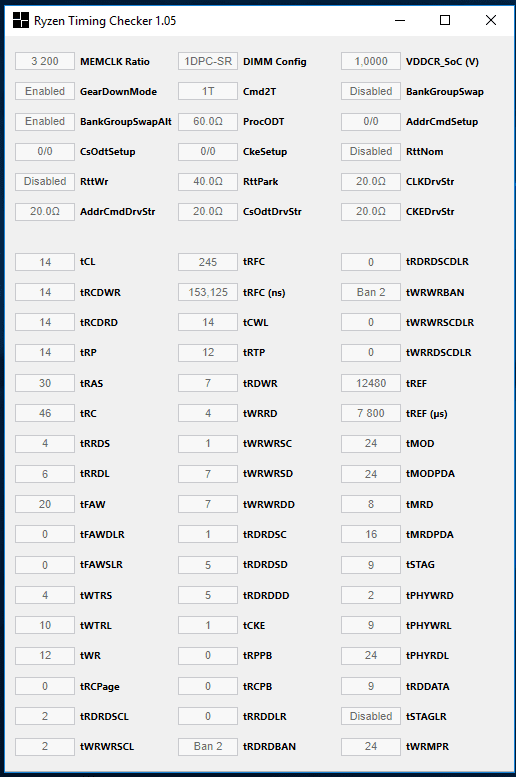Screen dimensions: 516x777
Task: Click the Ryzen Timing Checker app icon
Action: pos(21,20)
